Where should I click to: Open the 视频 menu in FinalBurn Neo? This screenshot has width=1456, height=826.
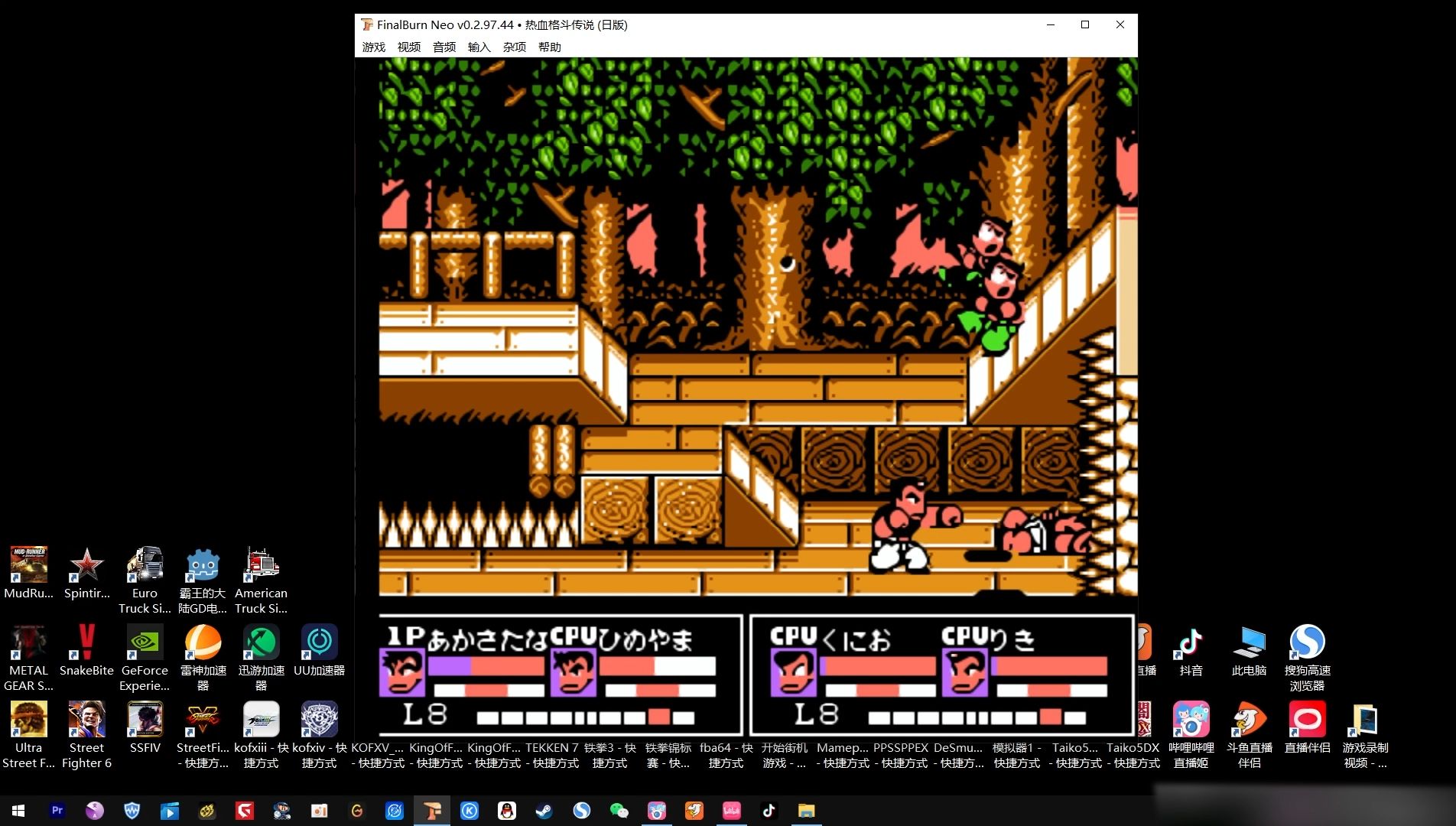(x=408, y=47)
